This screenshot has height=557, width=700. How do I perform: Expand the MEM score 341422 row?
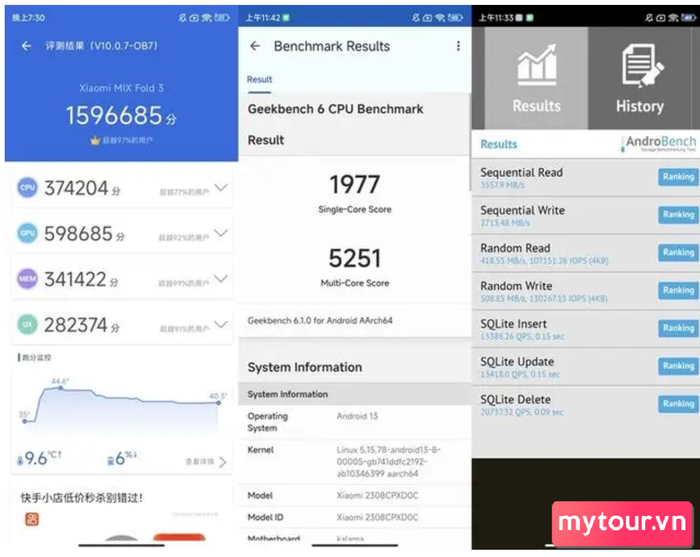pyautogui.click(x=221, y=280)
